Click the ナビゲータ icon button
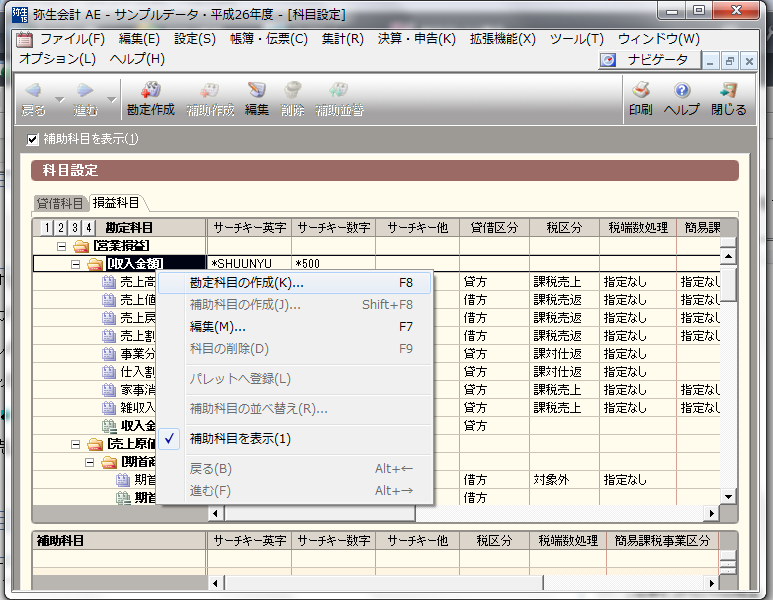 point(608,60)
